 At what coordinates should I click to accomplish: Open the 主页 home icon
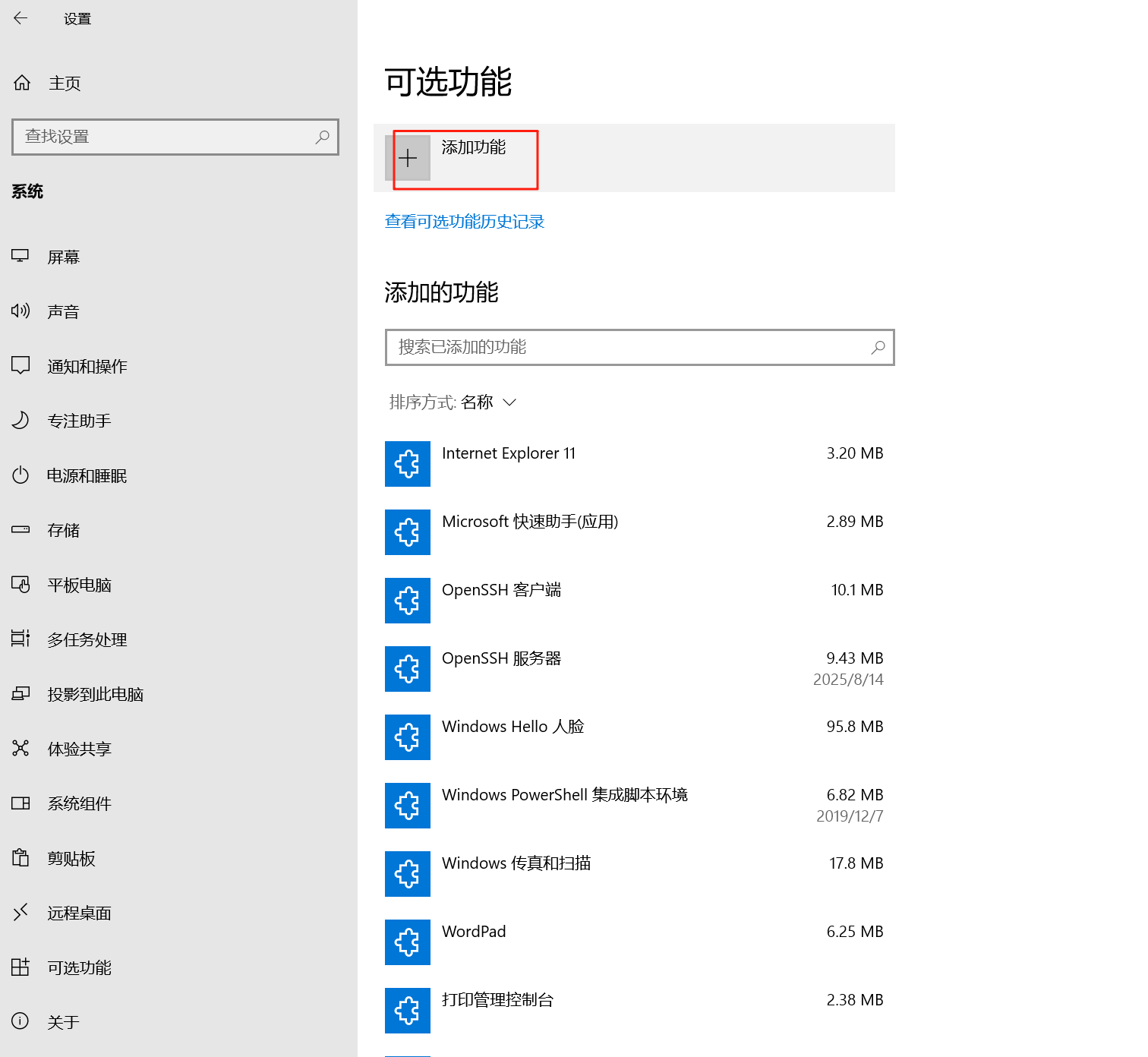tap(22, 83)
